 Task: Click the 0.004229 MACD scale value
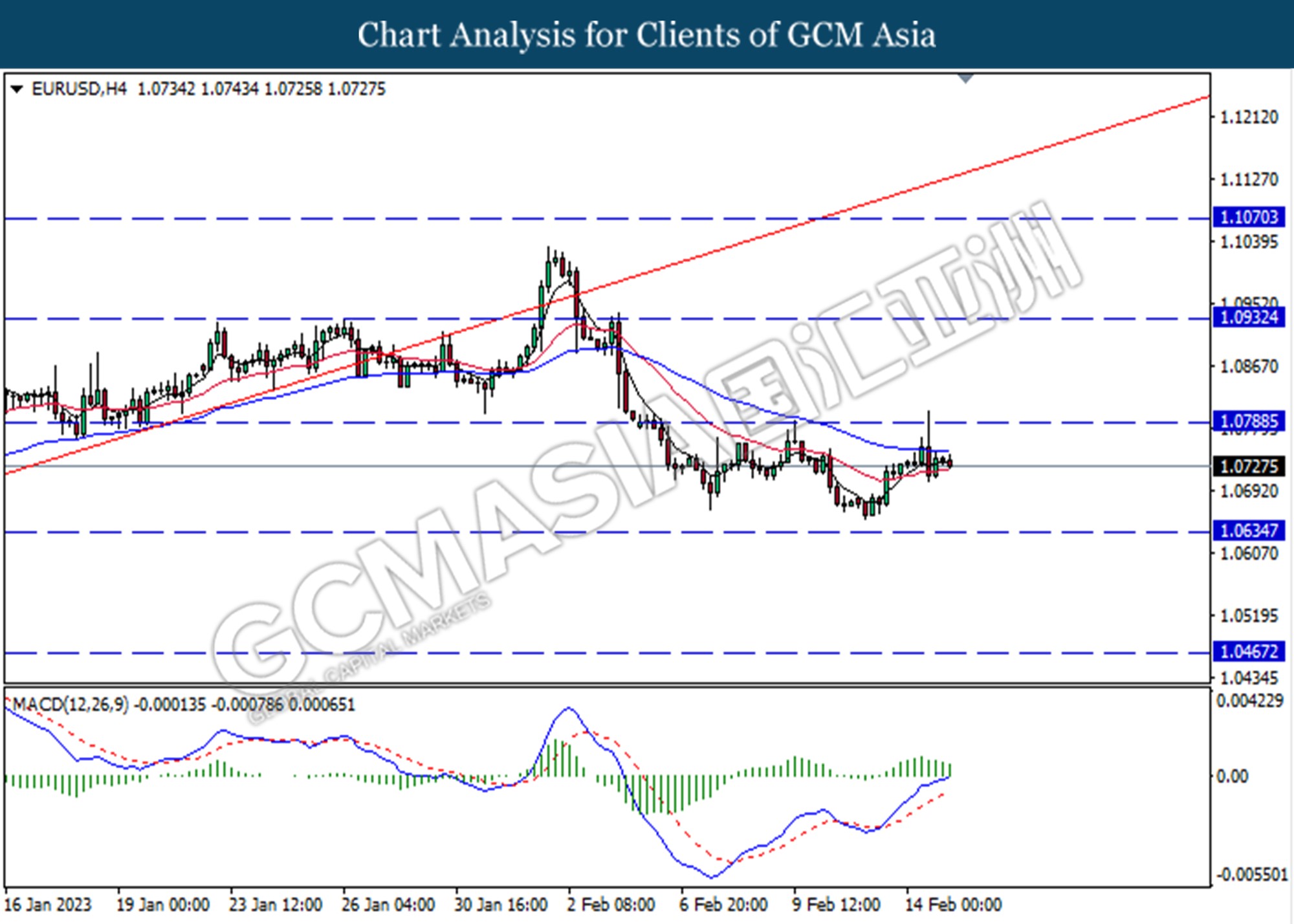[x=1250, y=701]
